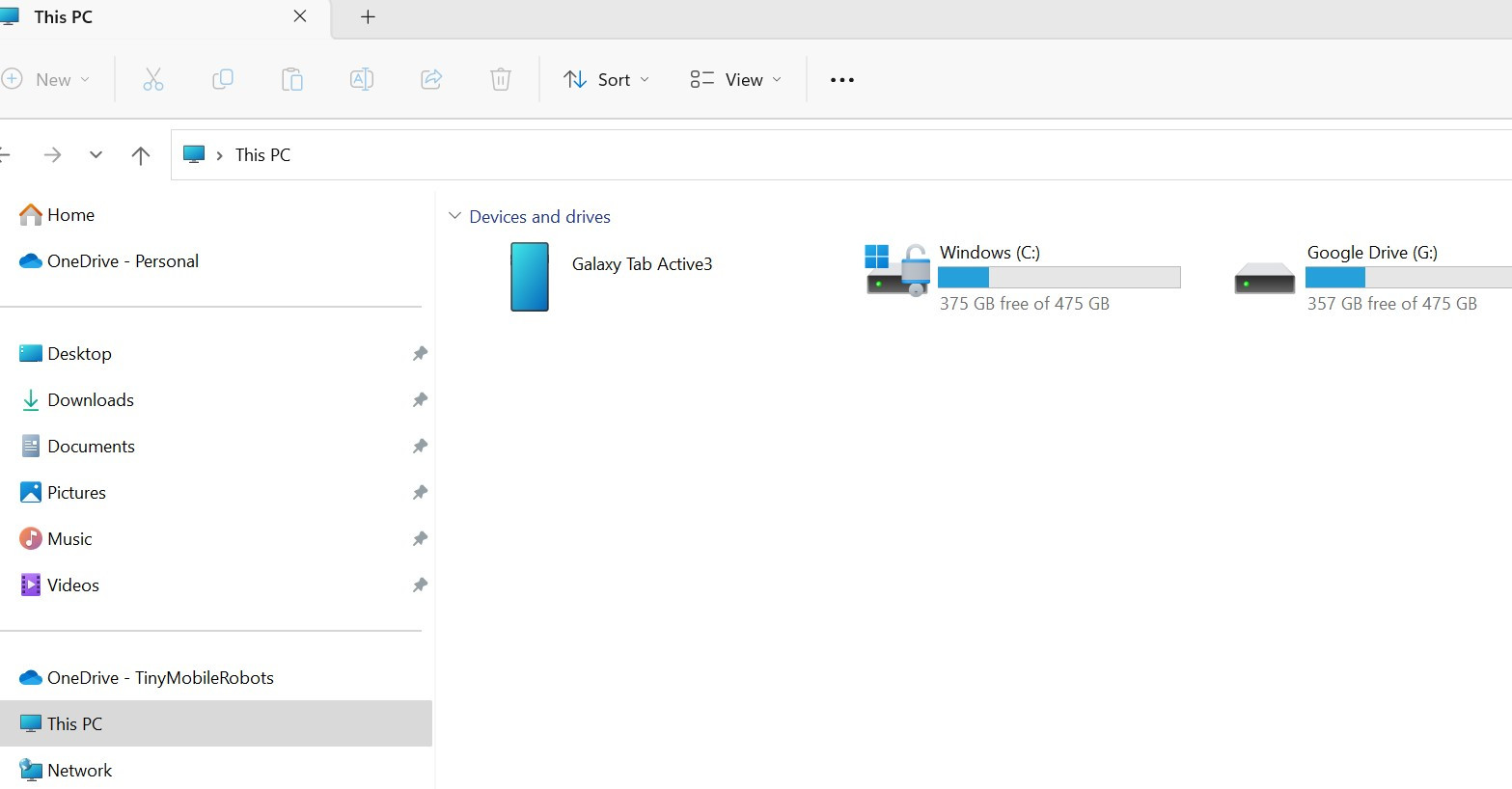Click the Cut scissors icon in toolbar
Viewport: 1512px width, 789px height.
point(153,79)
